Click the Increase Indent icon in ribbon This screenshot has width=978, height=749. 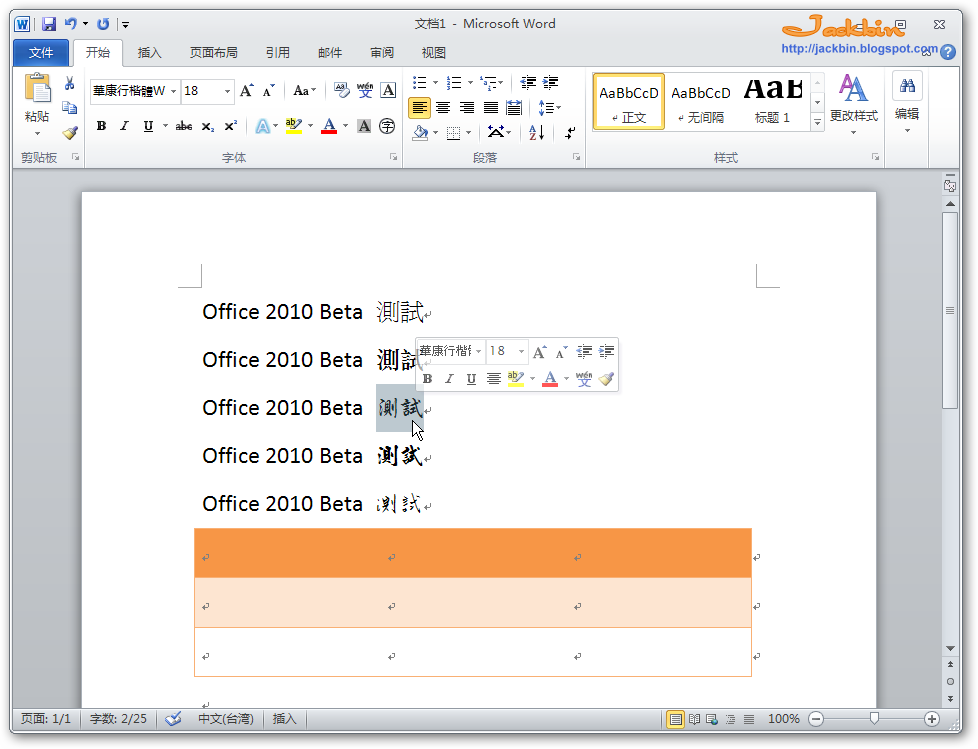551,82
